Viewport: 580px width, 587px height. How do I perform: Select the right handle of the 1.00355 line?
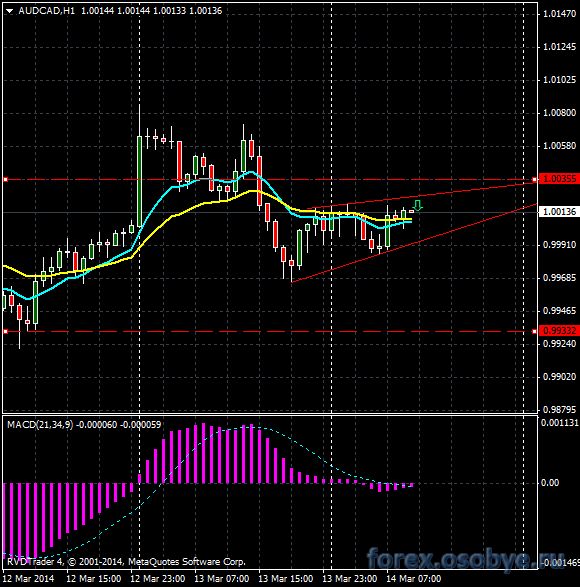pyautogui.click(x=534, y=180)
